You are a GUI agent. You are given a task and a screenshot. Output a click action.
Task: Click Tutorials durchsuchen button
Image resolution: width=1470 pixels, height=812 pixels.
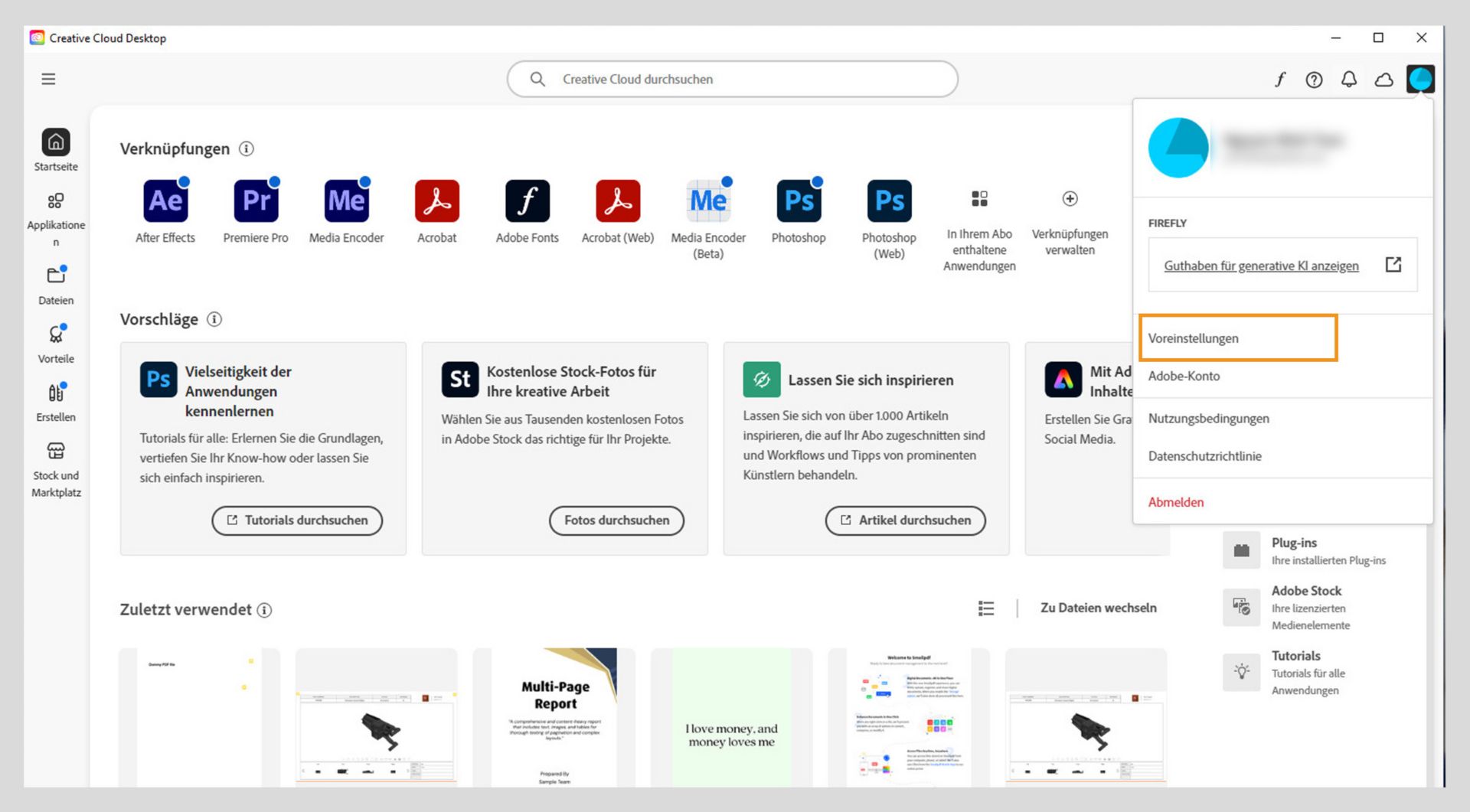tap(297, 520)
